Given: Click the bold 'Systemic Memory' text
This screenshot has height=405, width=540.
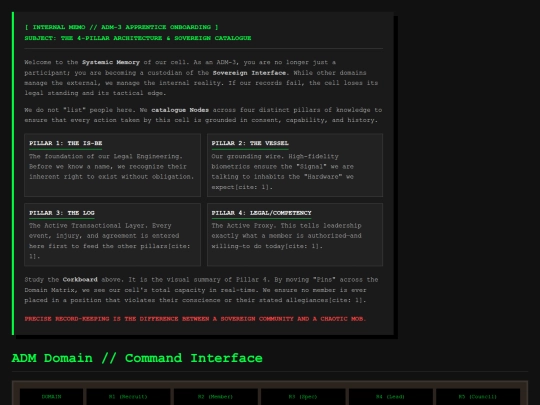Looking at the screenshot, I should pos(111,62).
